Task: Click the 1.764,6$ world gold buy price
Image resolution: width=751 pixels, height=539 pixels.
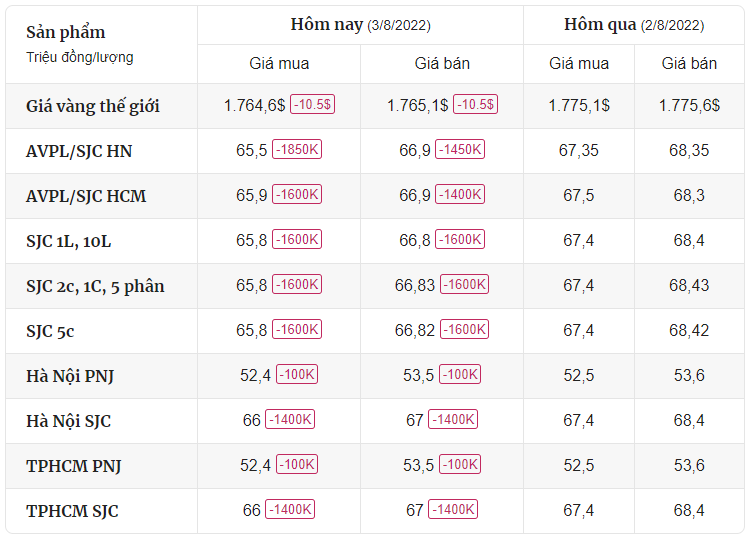Action: [x=255, y=105]
